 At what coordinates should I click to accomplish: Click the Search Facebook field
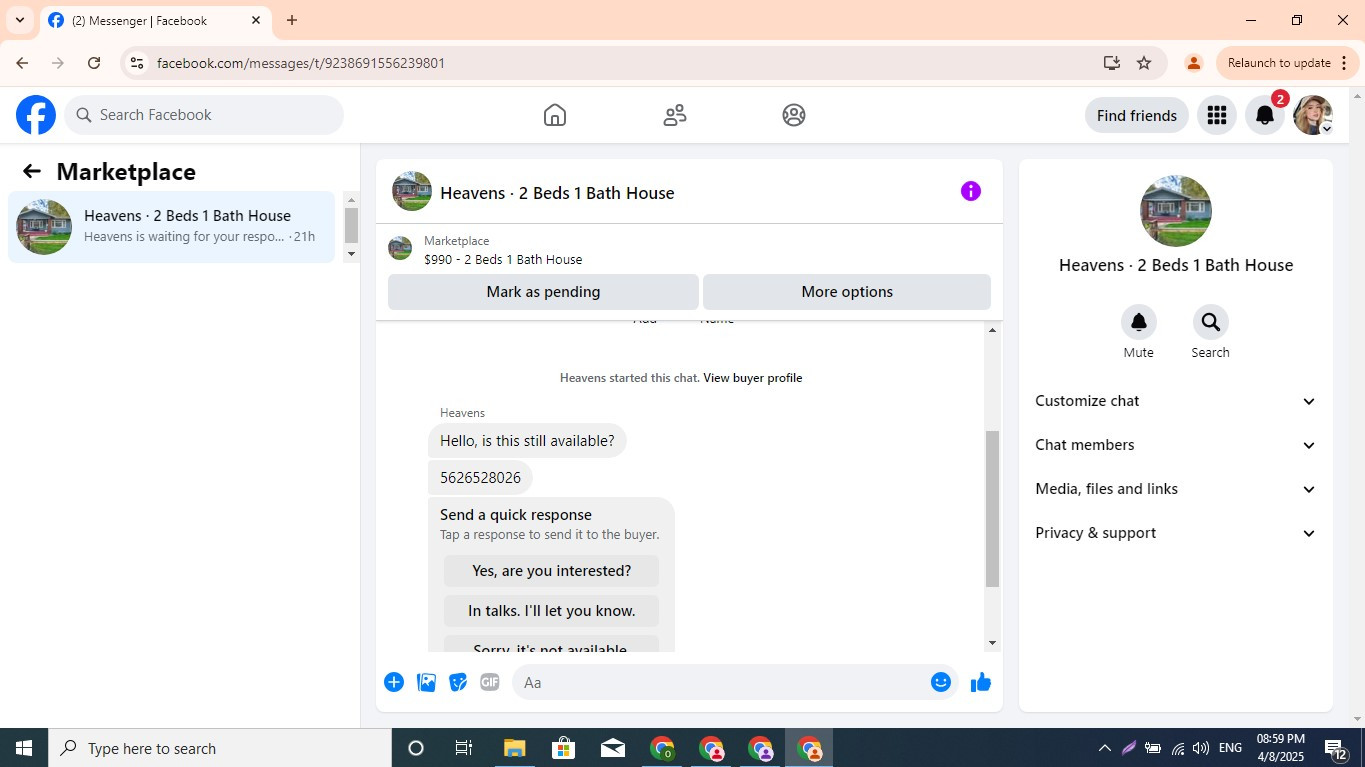204,115
